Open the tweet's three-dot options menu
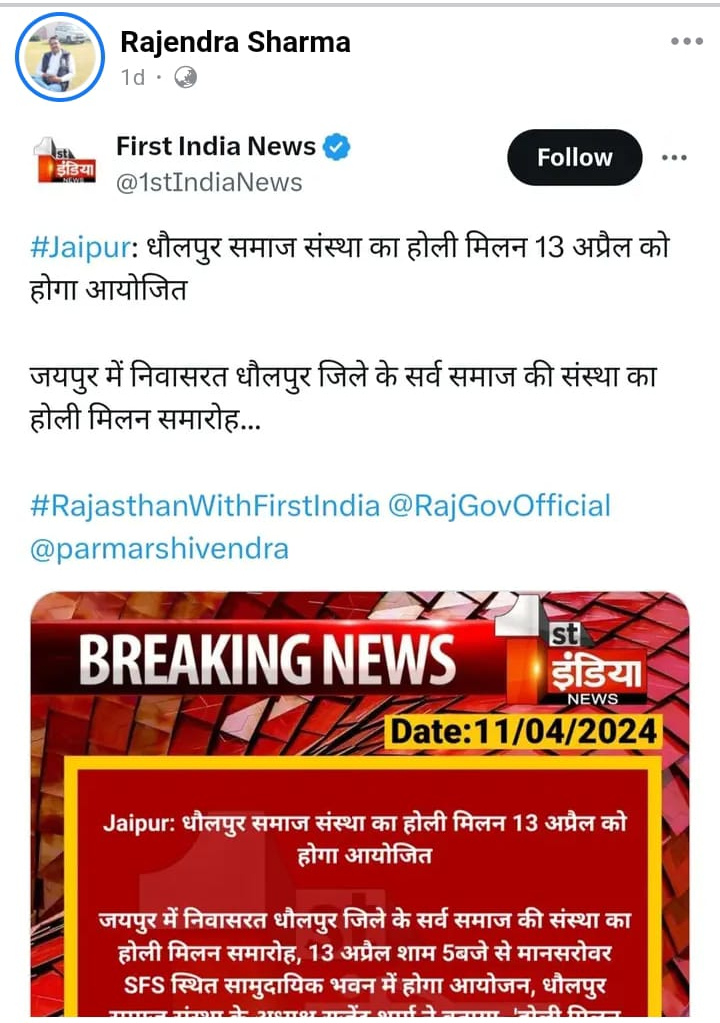Screen dimensions: 720x1023 click(674, 157)
